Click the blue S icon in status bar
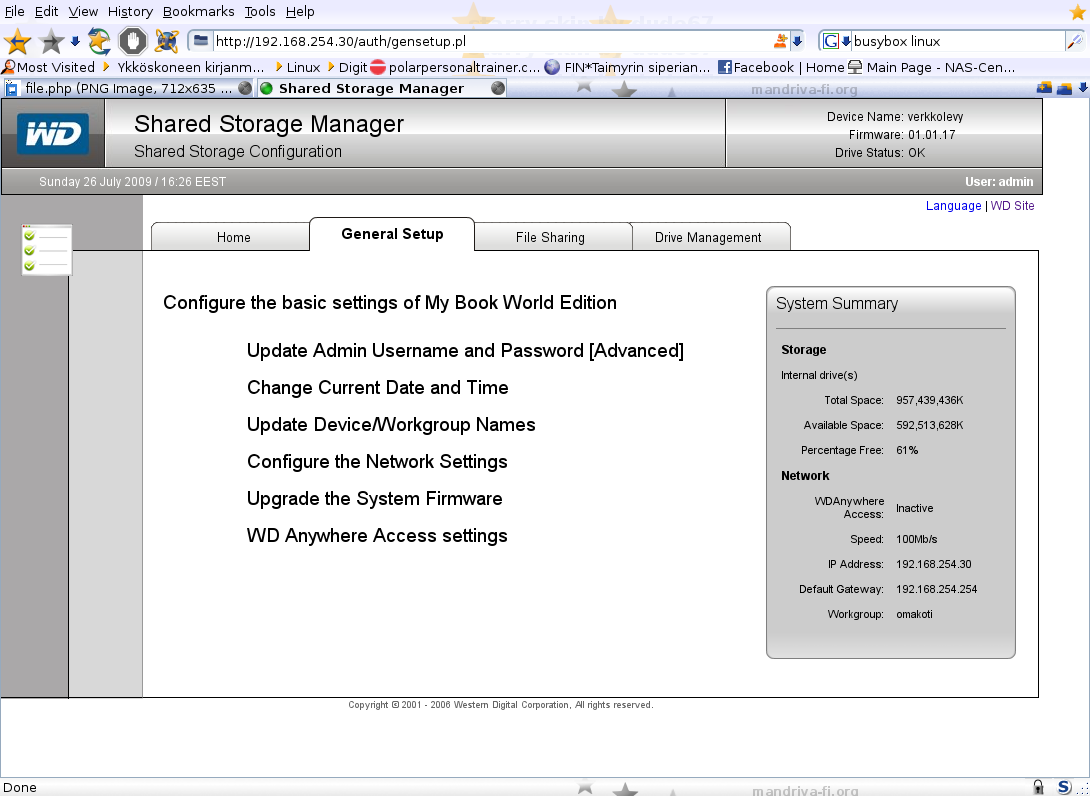 point(1064,787)
